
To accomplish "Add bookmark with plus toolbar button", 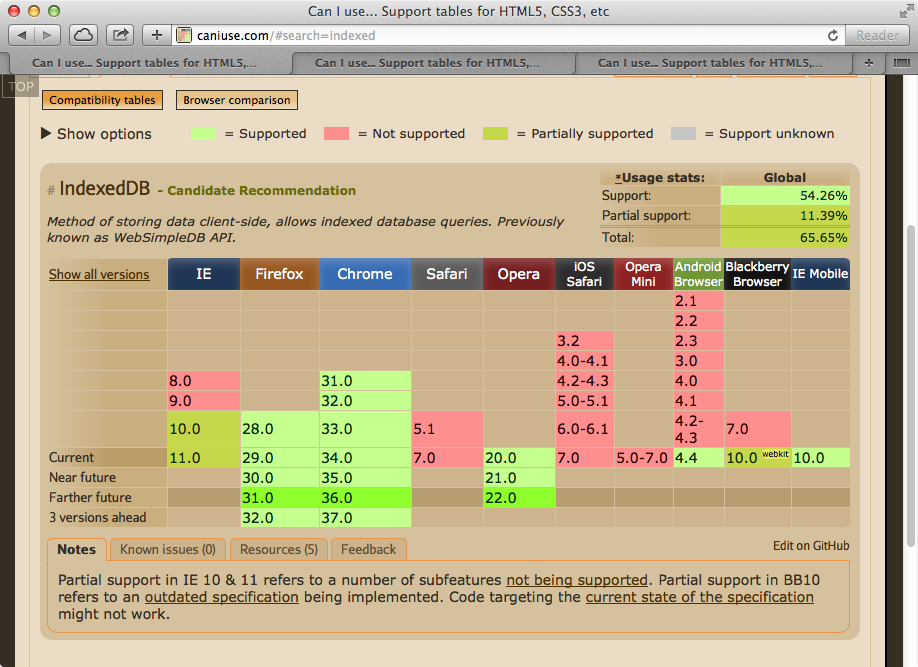I will coord(157,35).
